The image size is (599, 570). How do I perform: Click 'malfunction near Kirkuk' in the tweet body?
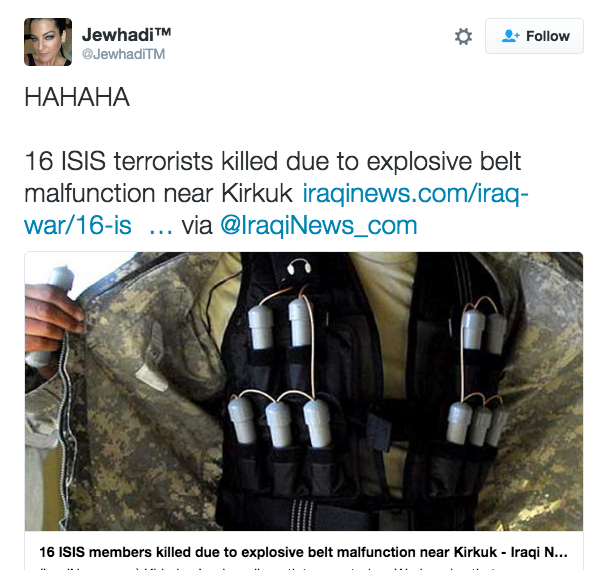click(x=158, y=193)
